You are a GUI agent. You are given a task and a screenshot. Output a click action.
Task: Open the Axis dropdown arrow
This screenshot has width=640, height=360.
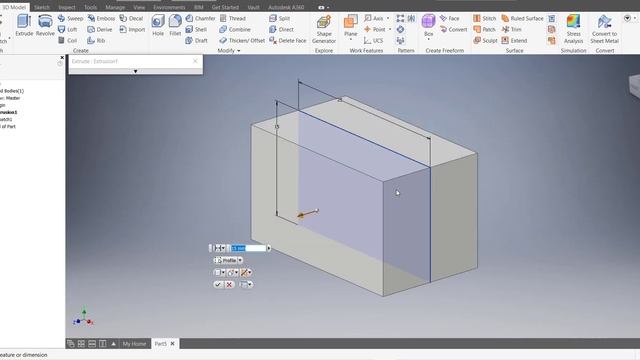(388, 18)
